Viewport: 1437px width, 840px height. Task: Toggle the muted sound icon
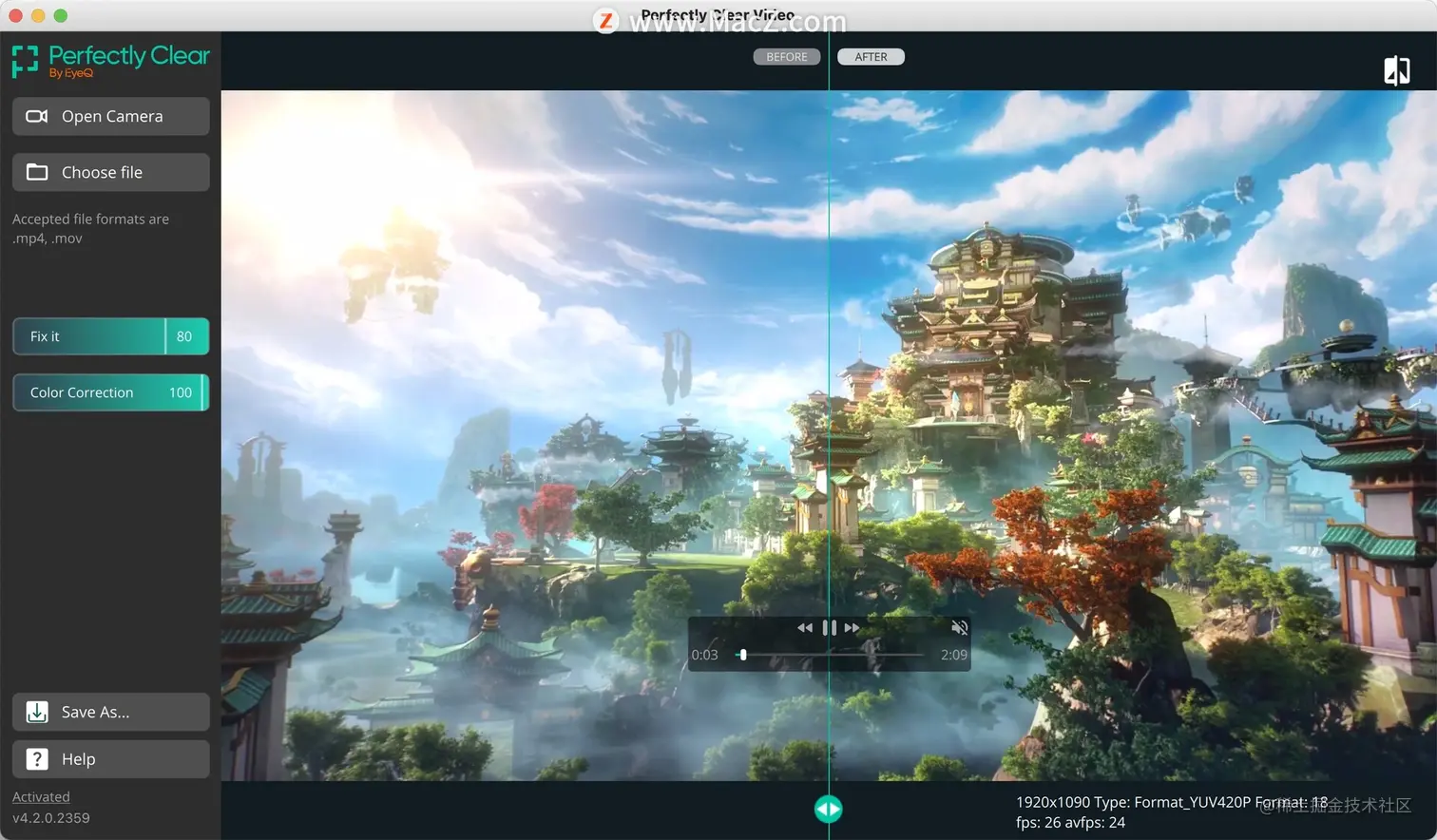[x=960, y=627]
